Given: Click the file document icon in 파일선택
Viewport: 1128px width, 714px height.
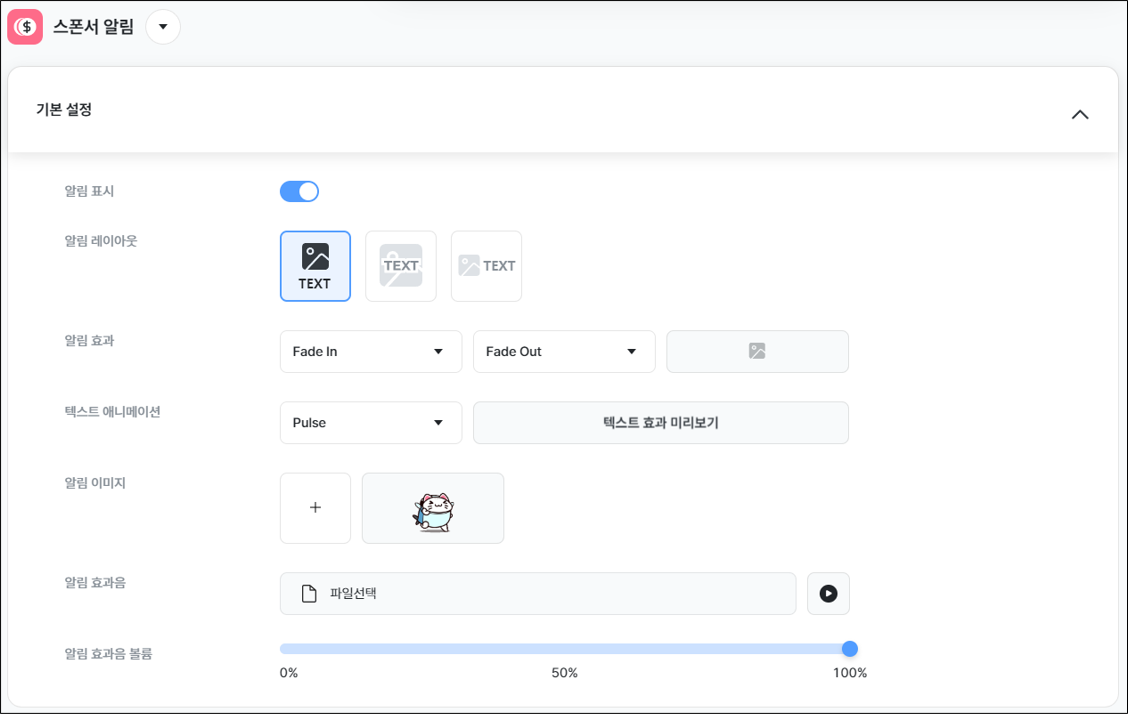Looking at the screenshot, I should (x=309, y=593).
